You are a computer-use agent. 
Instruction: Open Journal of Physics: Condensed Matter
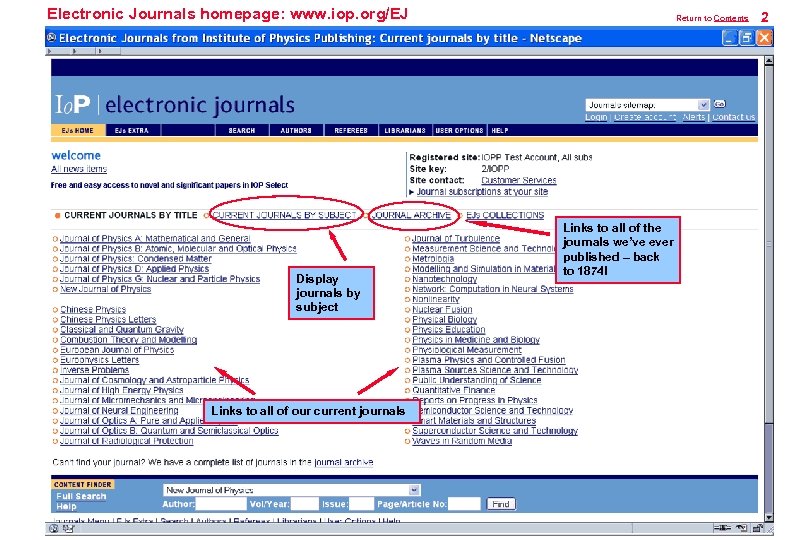tap(136, 258)
